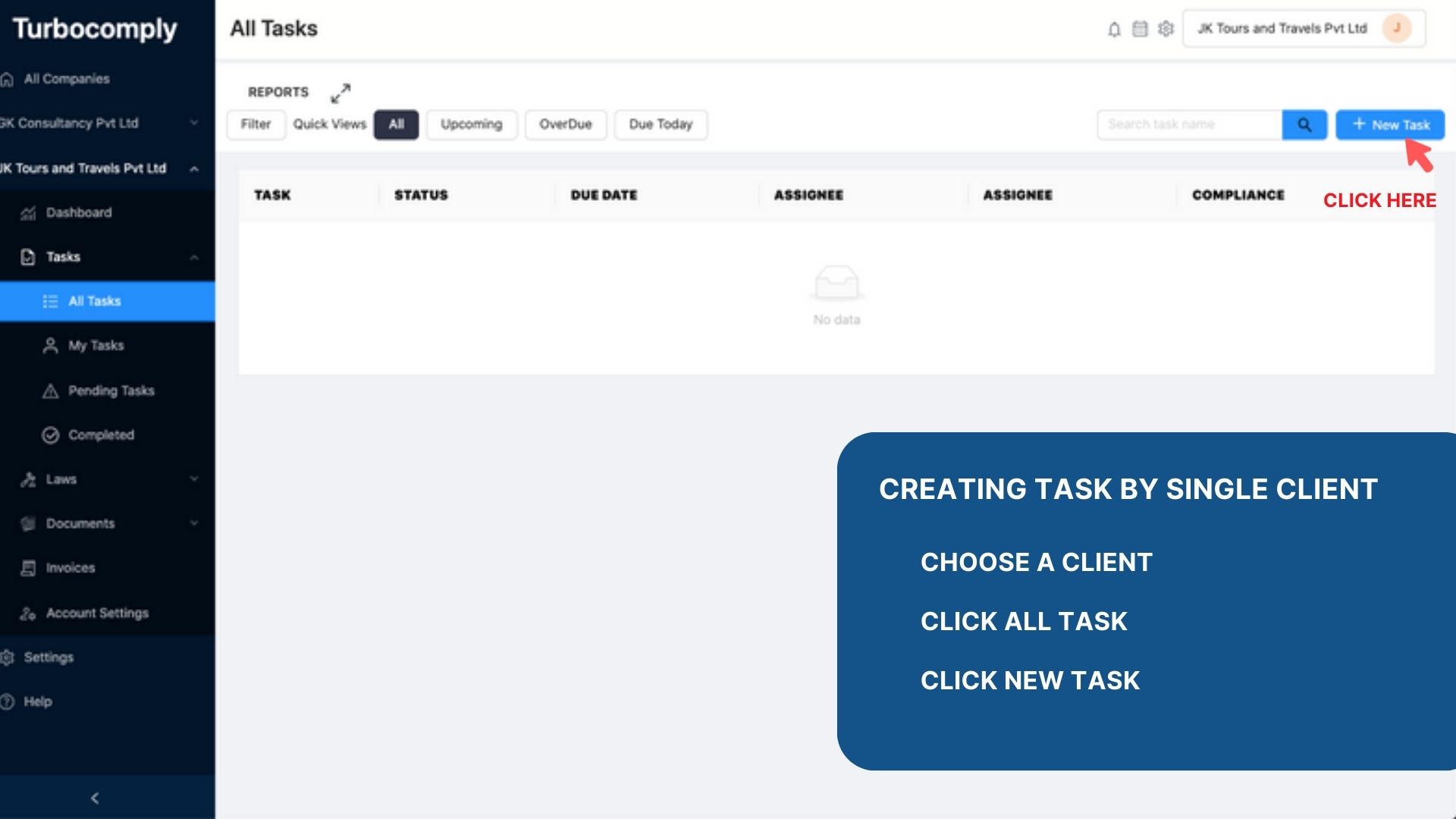Image resolution: width=1456 pixels, height=819 pixels.
Task: Click the Search task name field
Action: 1188,125
